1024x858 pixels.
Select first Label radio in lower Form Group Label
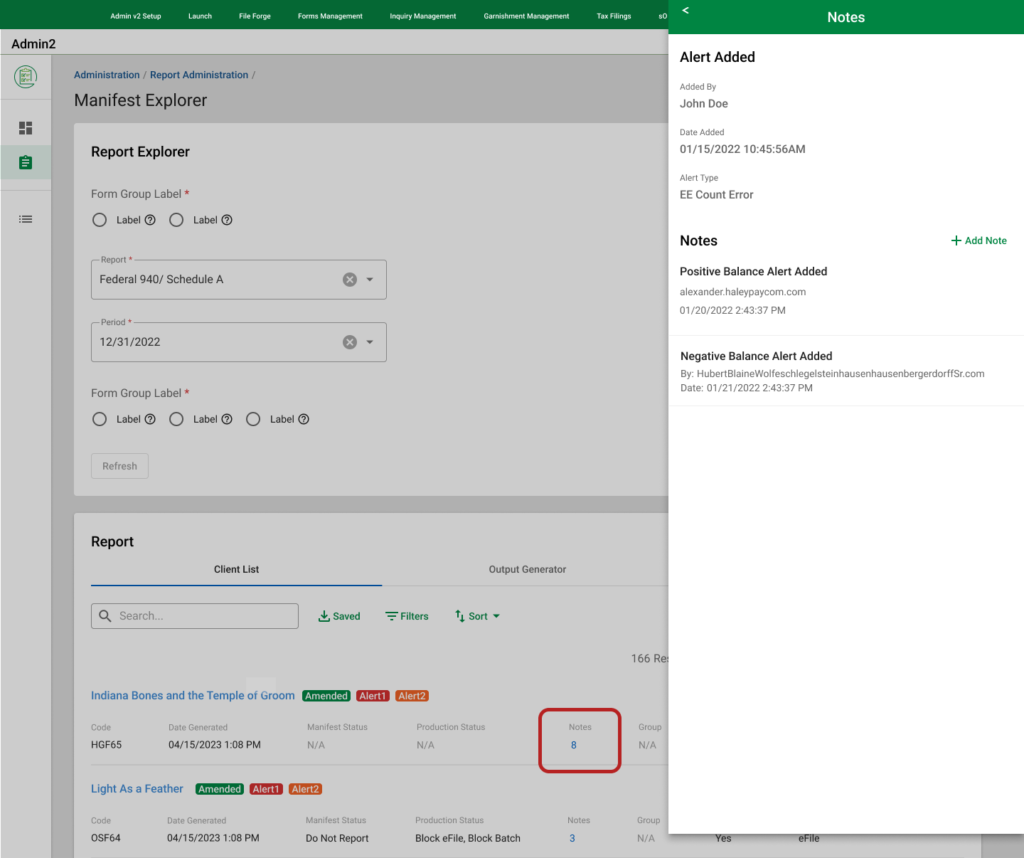tap(99, 419)
